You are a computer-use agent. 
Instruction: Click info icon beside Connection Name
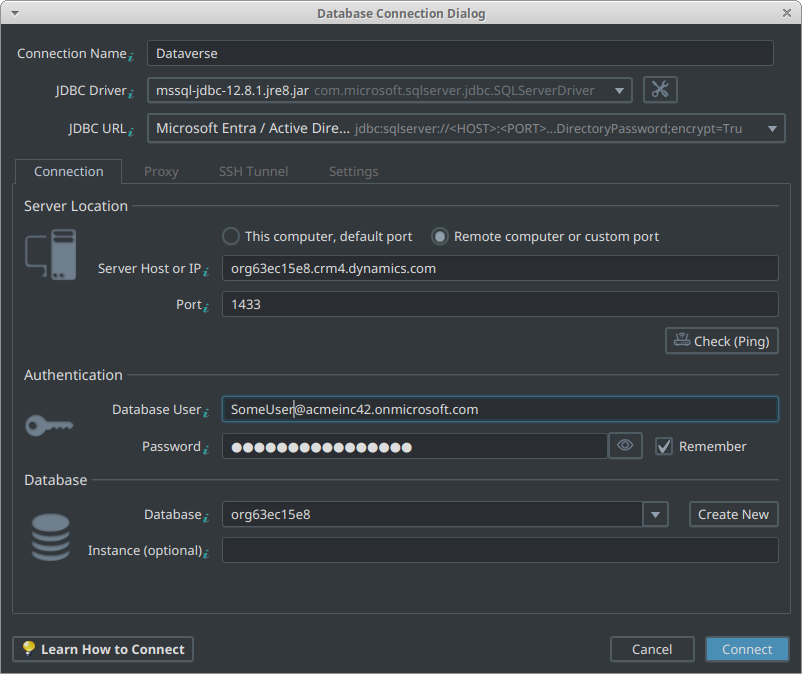131,57
